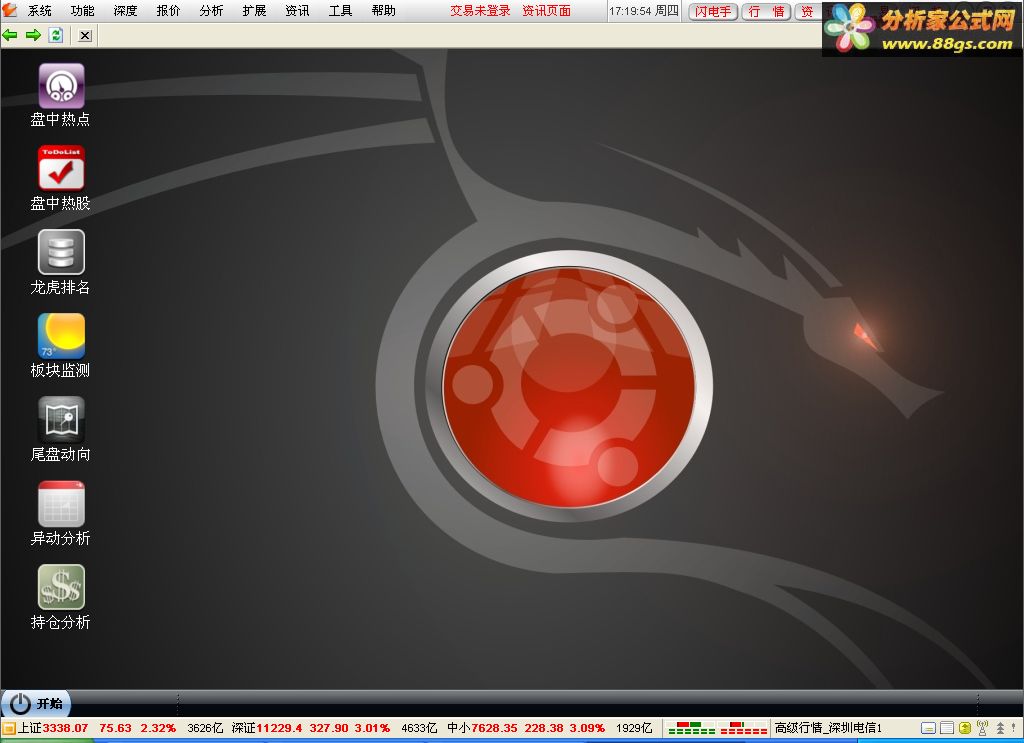
Task: Click the 交易未登录 link
Action: pos(480,10)
